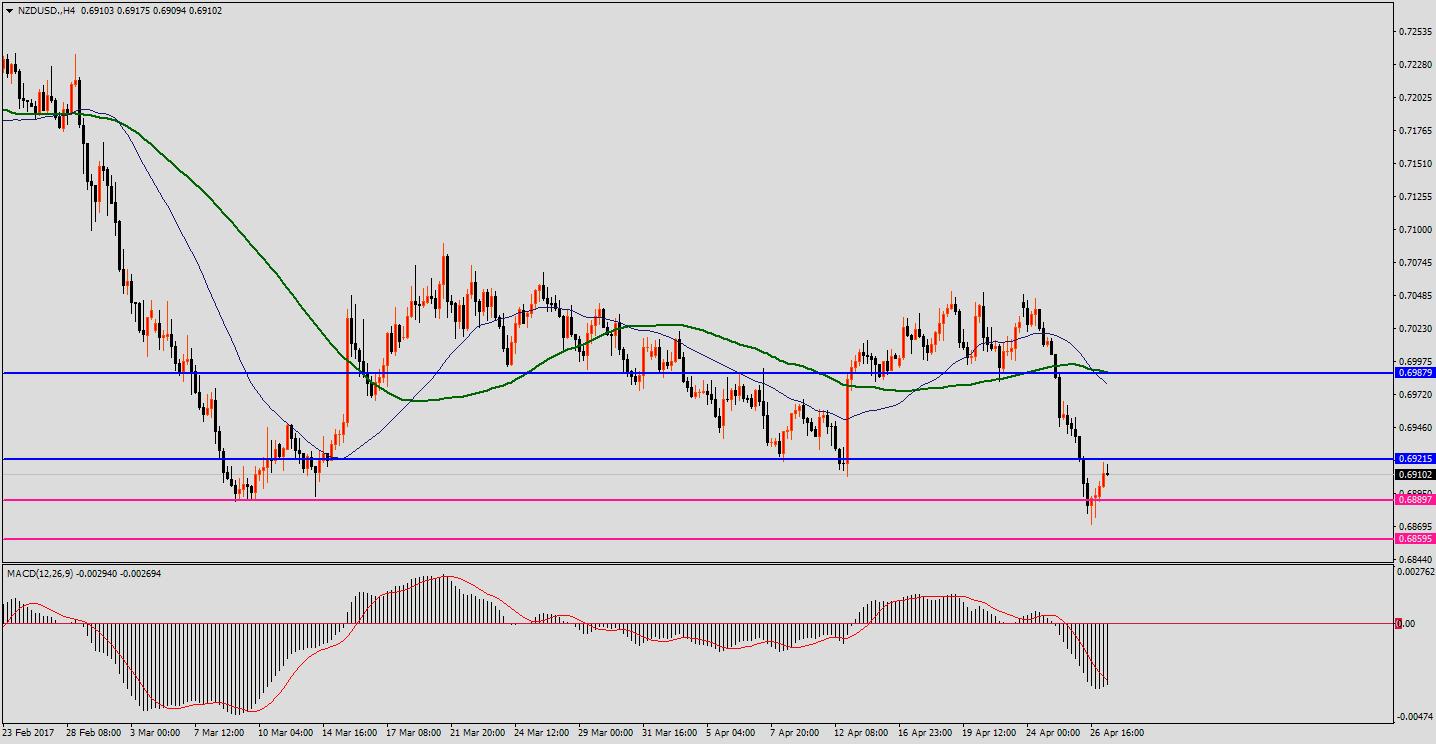This screenshot has width=1436, height=744.
Task: Click the red 0.00 MACD zero-level tag
Action: 1405,623
